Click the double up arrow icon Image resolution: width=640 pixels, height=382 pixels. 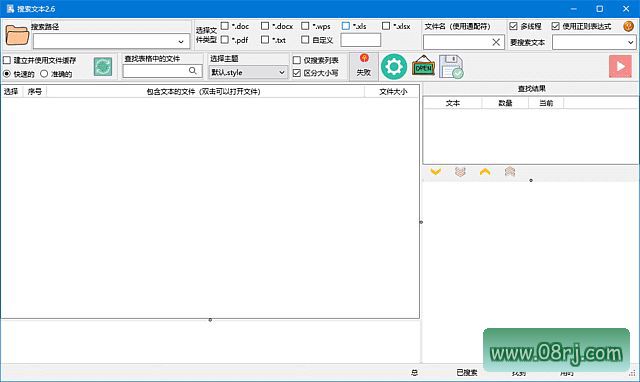tap(510, 171)
